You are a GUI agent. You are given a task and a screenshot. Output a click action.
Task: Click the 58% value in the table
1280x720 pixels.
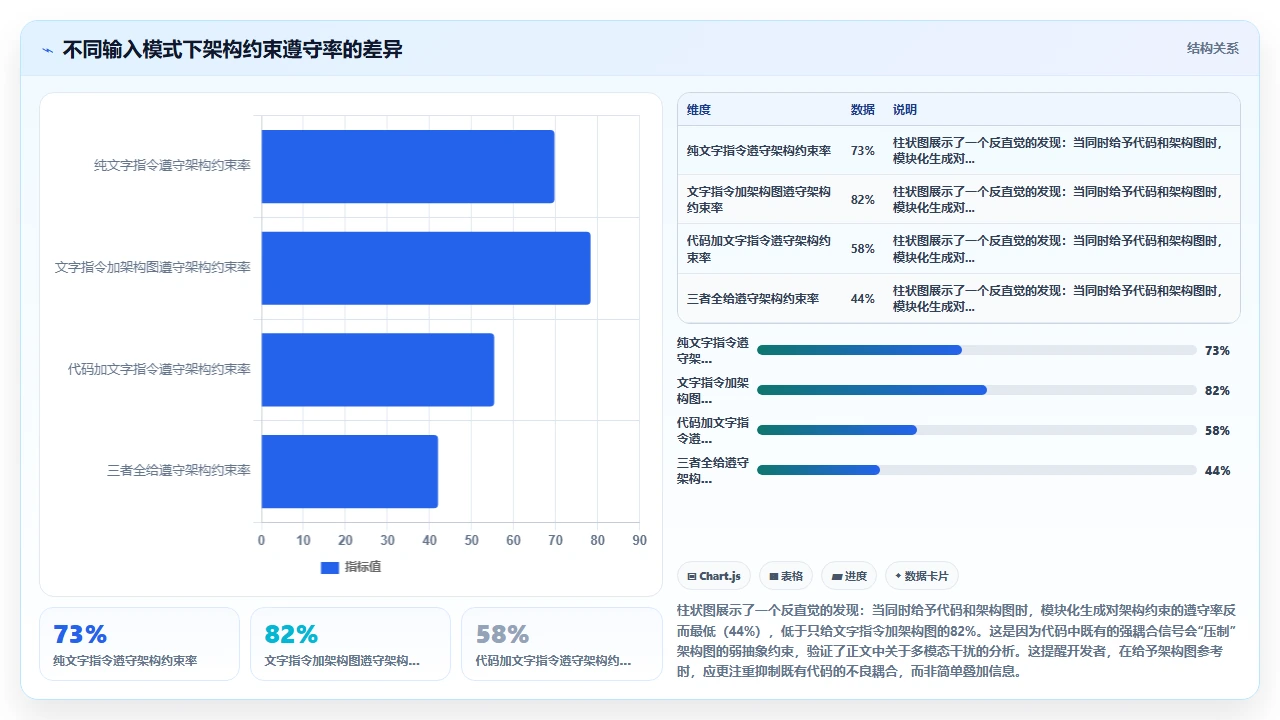[863, 249]
